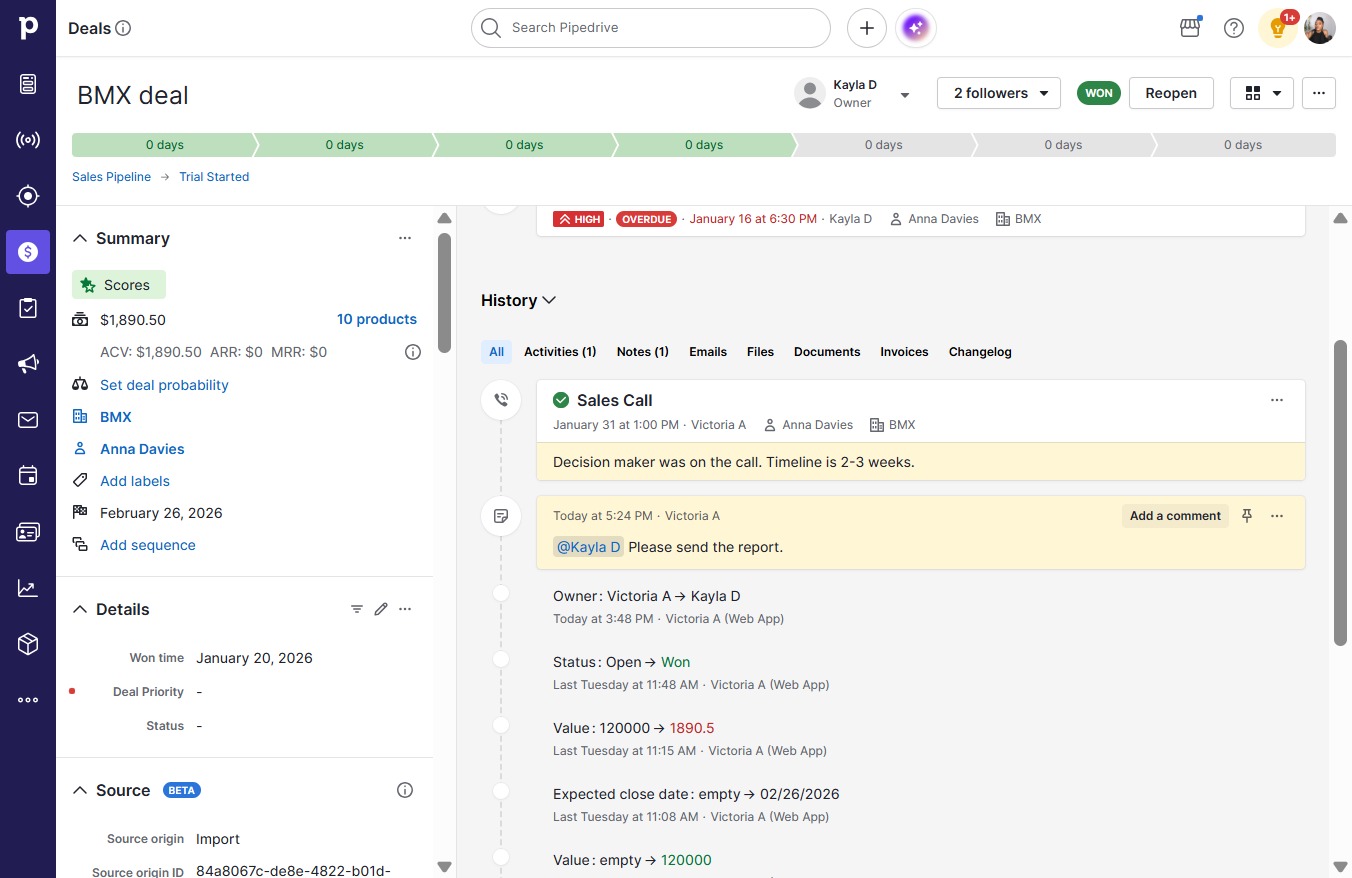Click the Pipedrive logo icon
1352x878 pixels.
(x=28, y=28)
